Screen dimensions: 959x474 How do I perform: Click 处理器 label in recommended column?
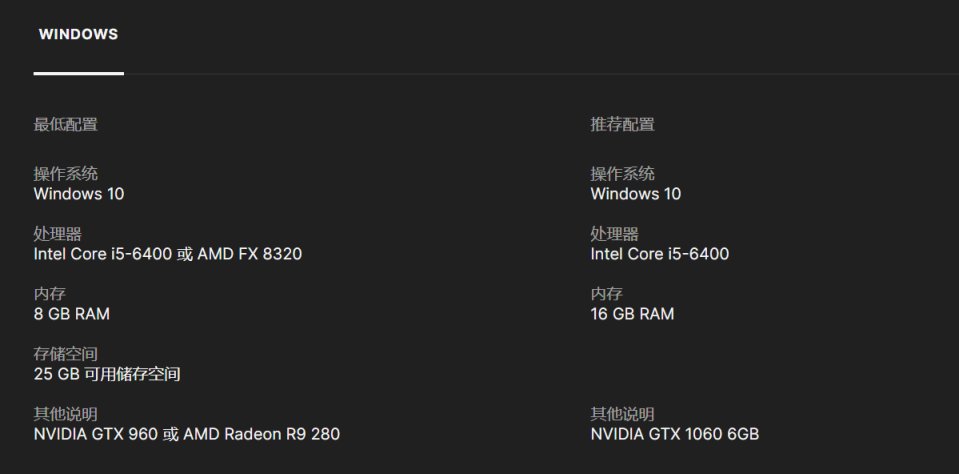(x=614, y=234)
